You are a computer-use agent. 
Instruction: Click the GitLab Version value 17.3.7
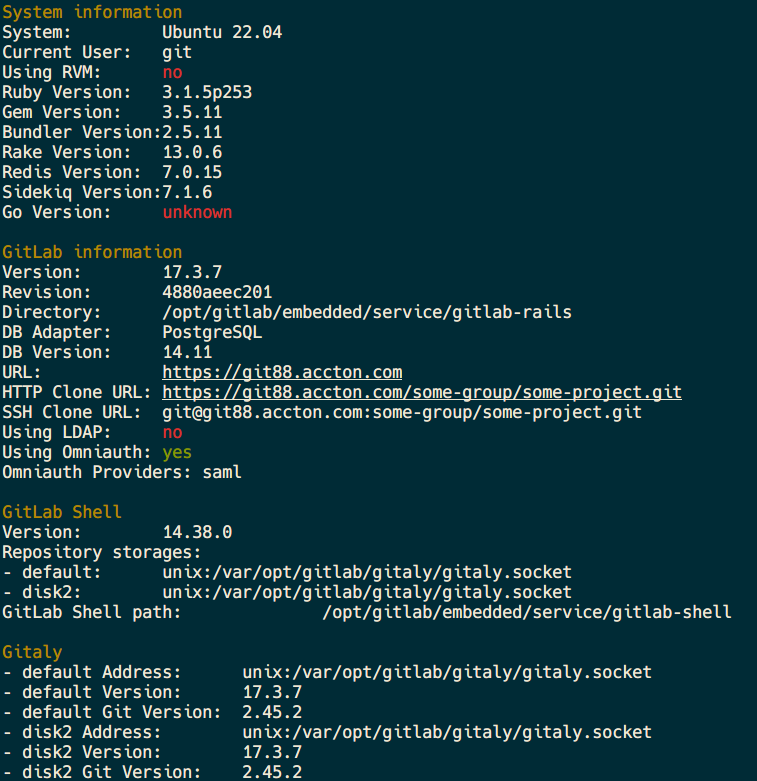coord(192,272)
